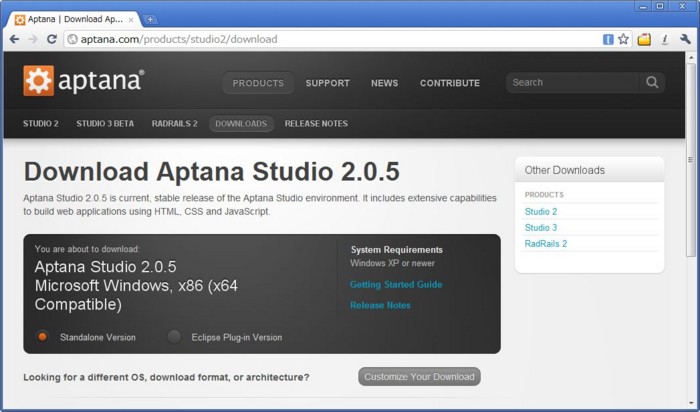Click the Customize Your Download button
Image resolution: width=700 pixels, height=412 pixels.
pyautogui.click(x=419, y=377)
